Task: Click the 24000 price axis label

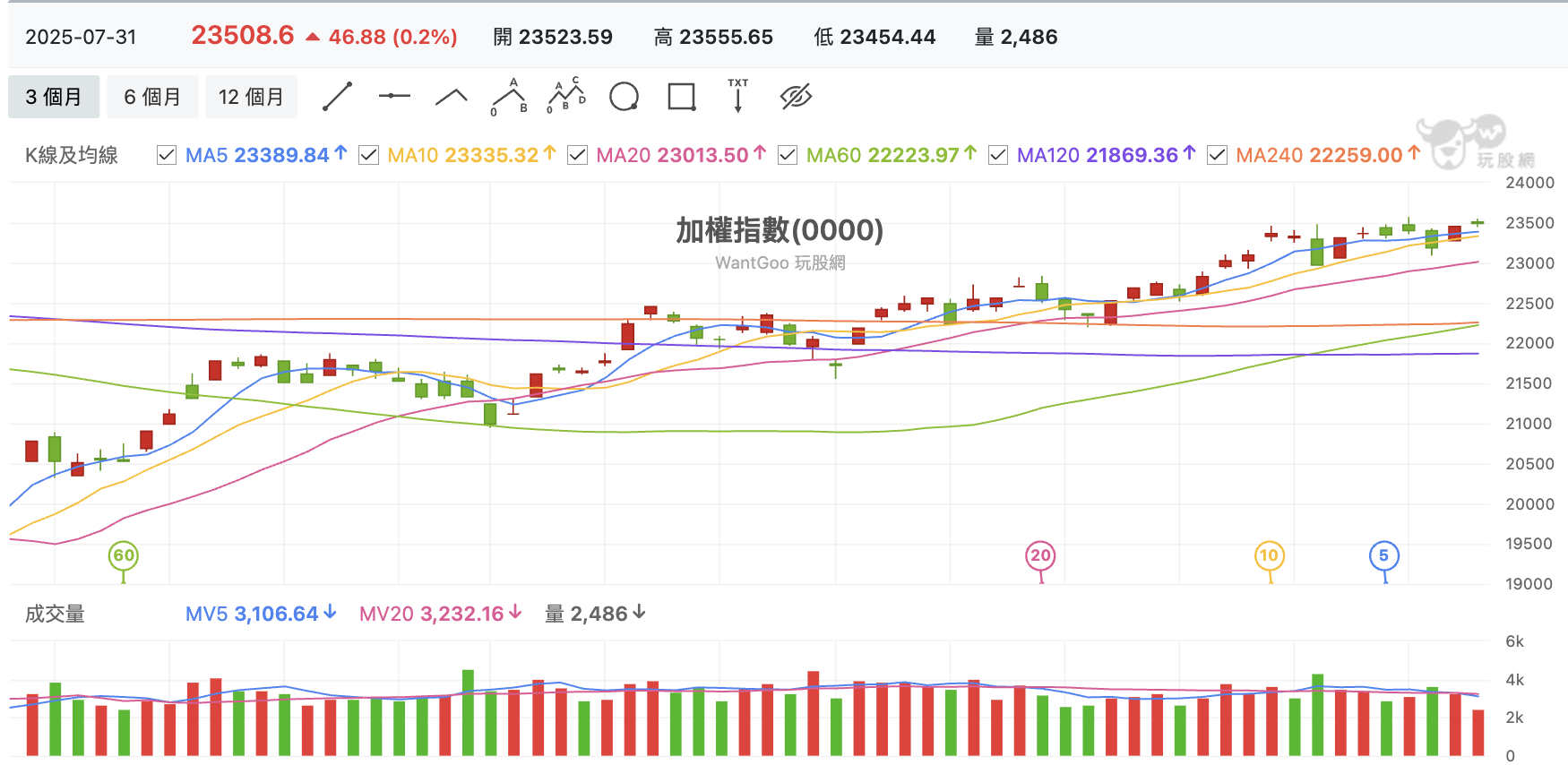Action: pos(1529,183)
